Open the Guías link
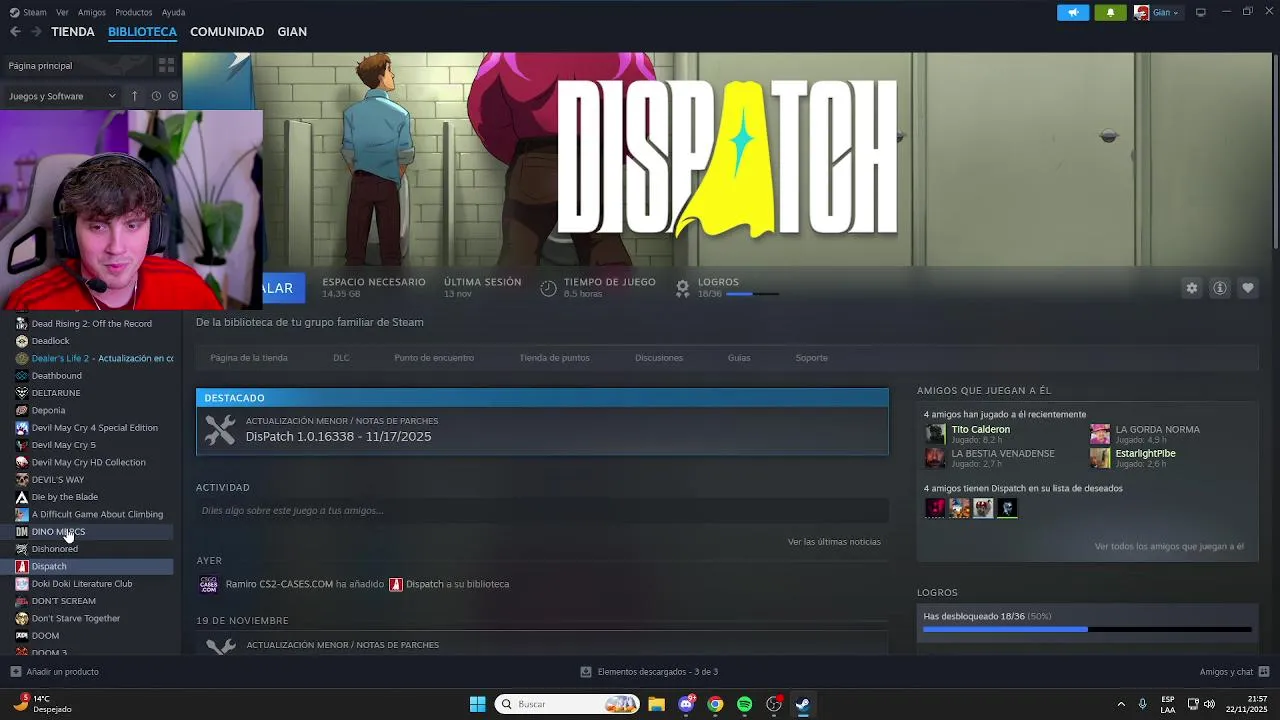Viewport: 1280px width, 720px height. pyautogui.click(x=739, y=358)
